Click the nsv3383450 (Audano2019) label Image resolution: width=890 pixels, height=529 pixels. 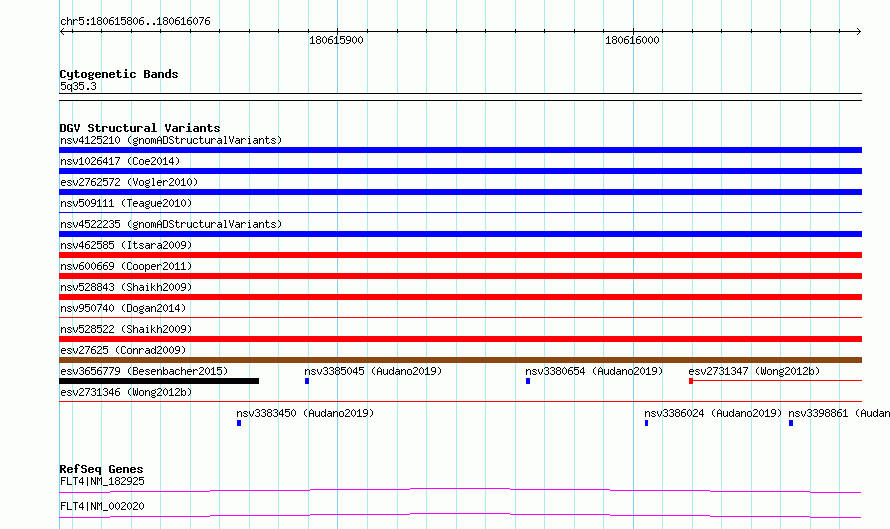[305, 413]
